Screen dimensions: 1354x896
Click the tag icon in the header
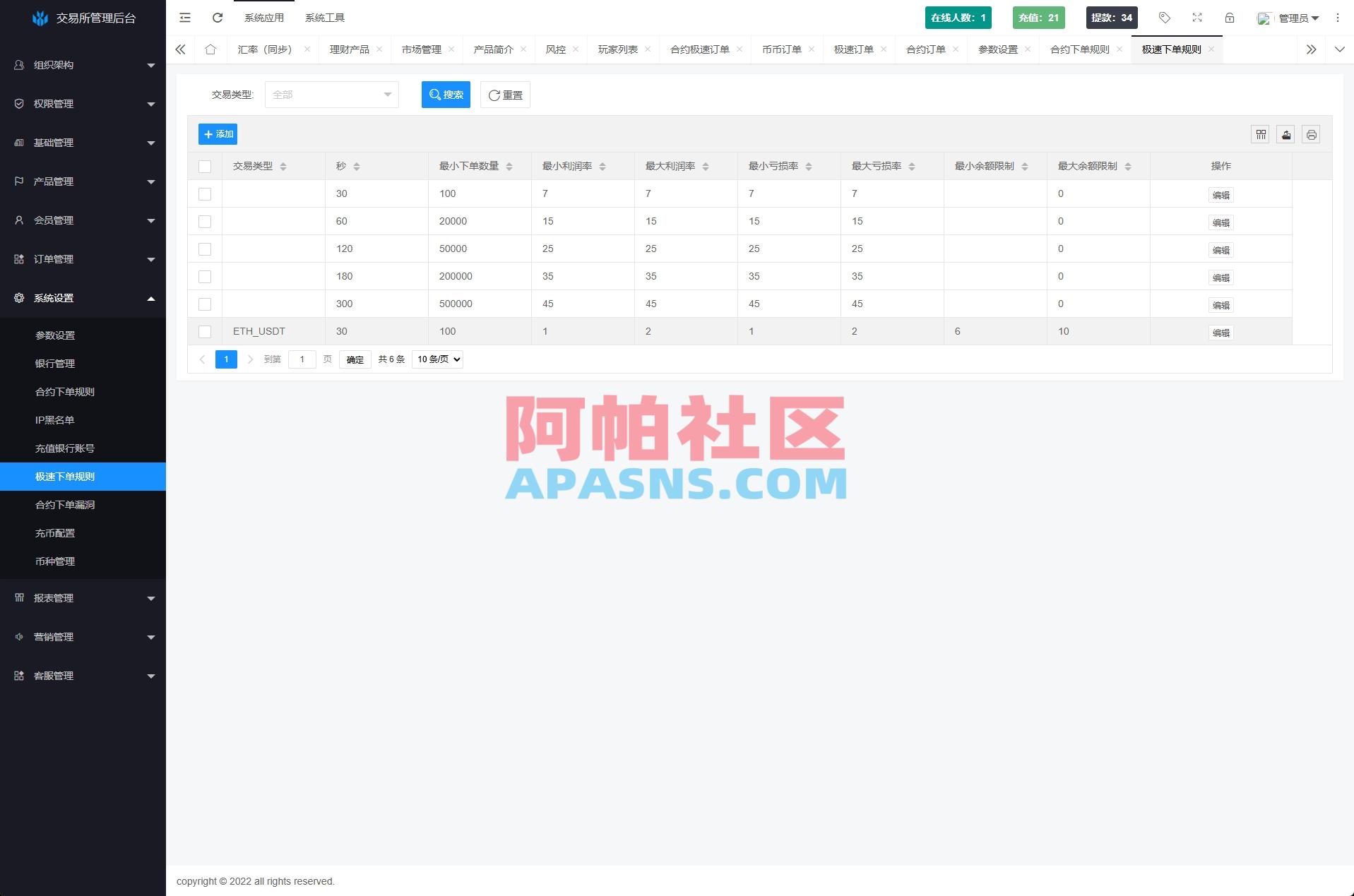[x=1164, y=18]
